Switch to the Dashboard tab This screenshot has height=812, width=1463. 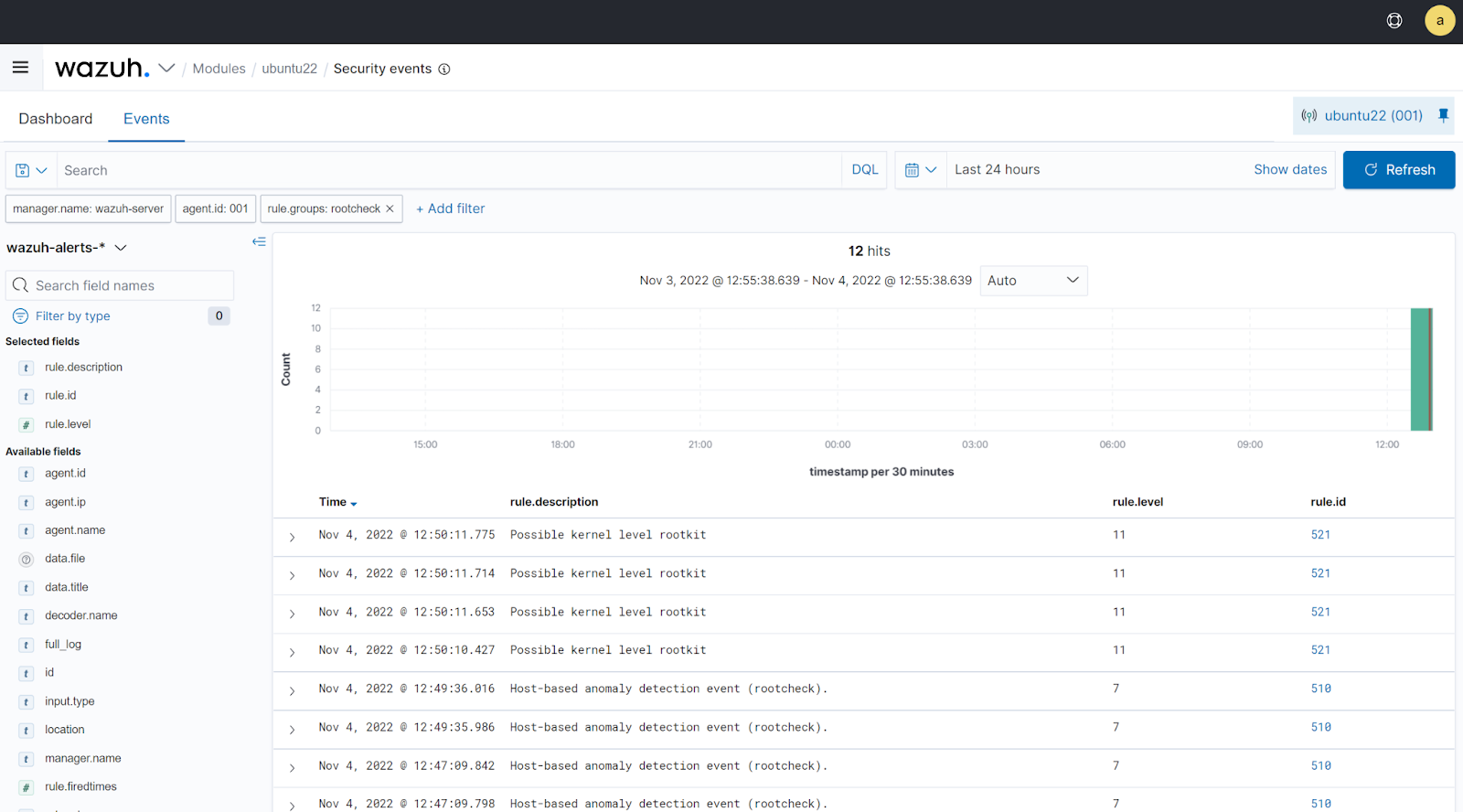(56, 119)
